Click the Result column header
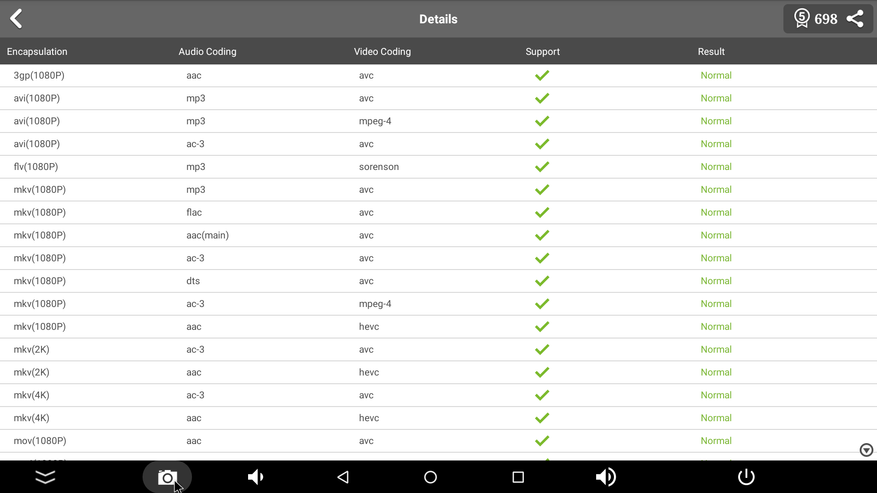The image size is (877, 493). click(711, 51)
